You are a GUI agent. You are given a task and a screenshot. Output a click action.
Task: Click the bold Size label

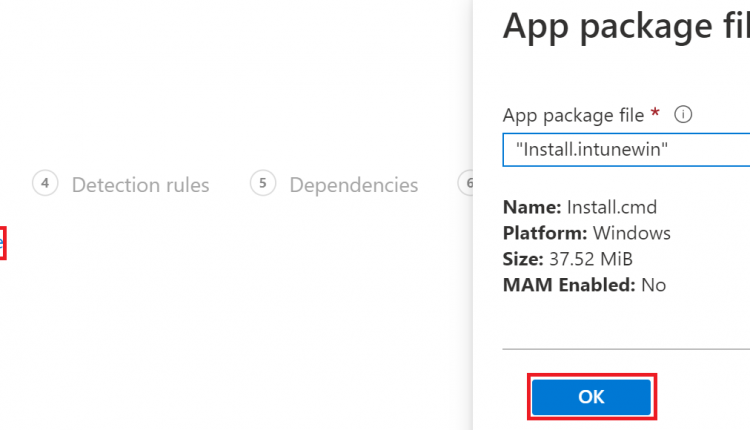522,260
